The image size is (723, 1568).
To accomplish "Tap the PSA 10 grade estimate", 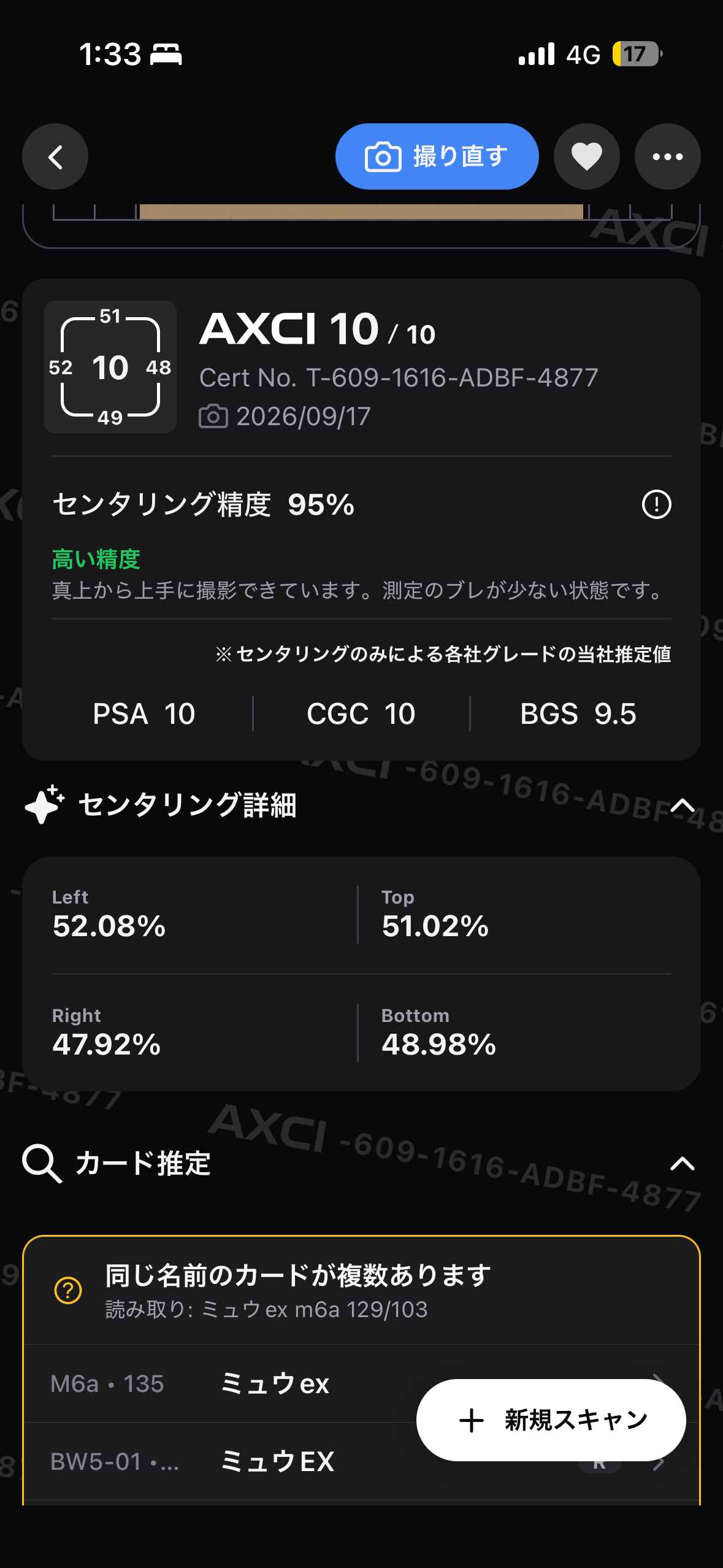I will [144, 713].
